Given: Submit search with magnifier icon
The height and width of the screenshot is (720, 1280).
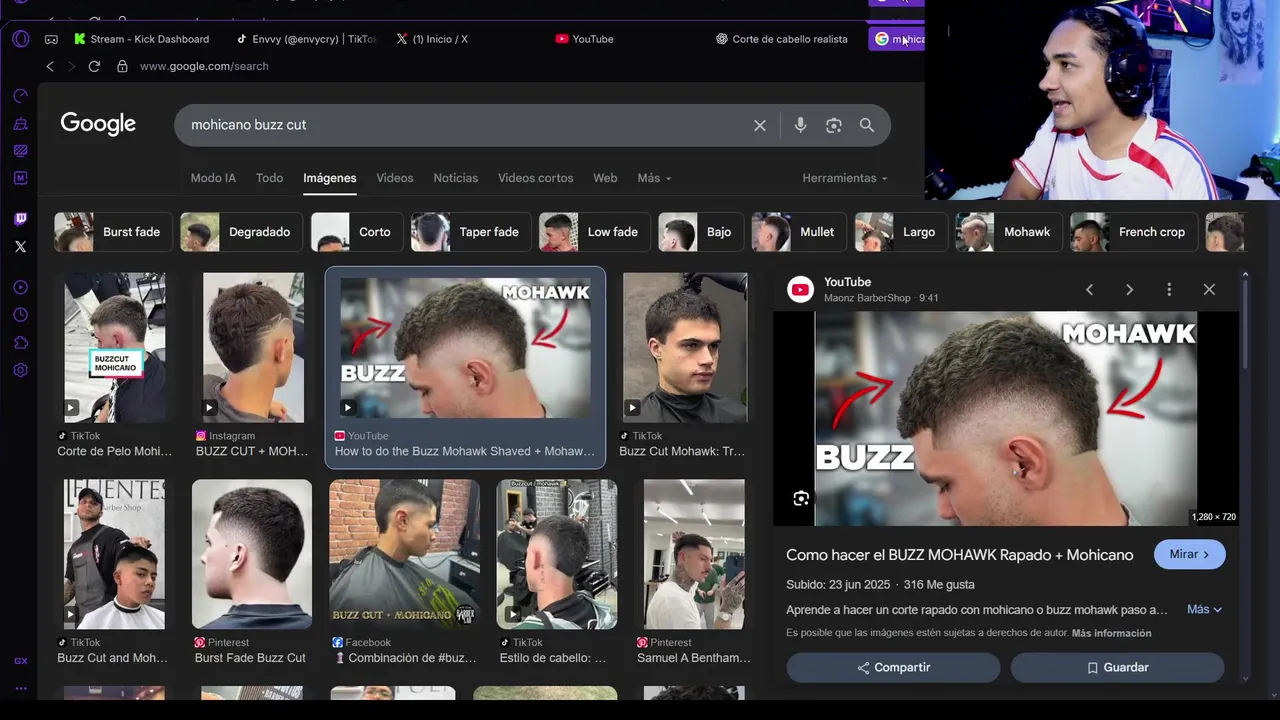Looking at the screenshot, I should pos(867,125).
